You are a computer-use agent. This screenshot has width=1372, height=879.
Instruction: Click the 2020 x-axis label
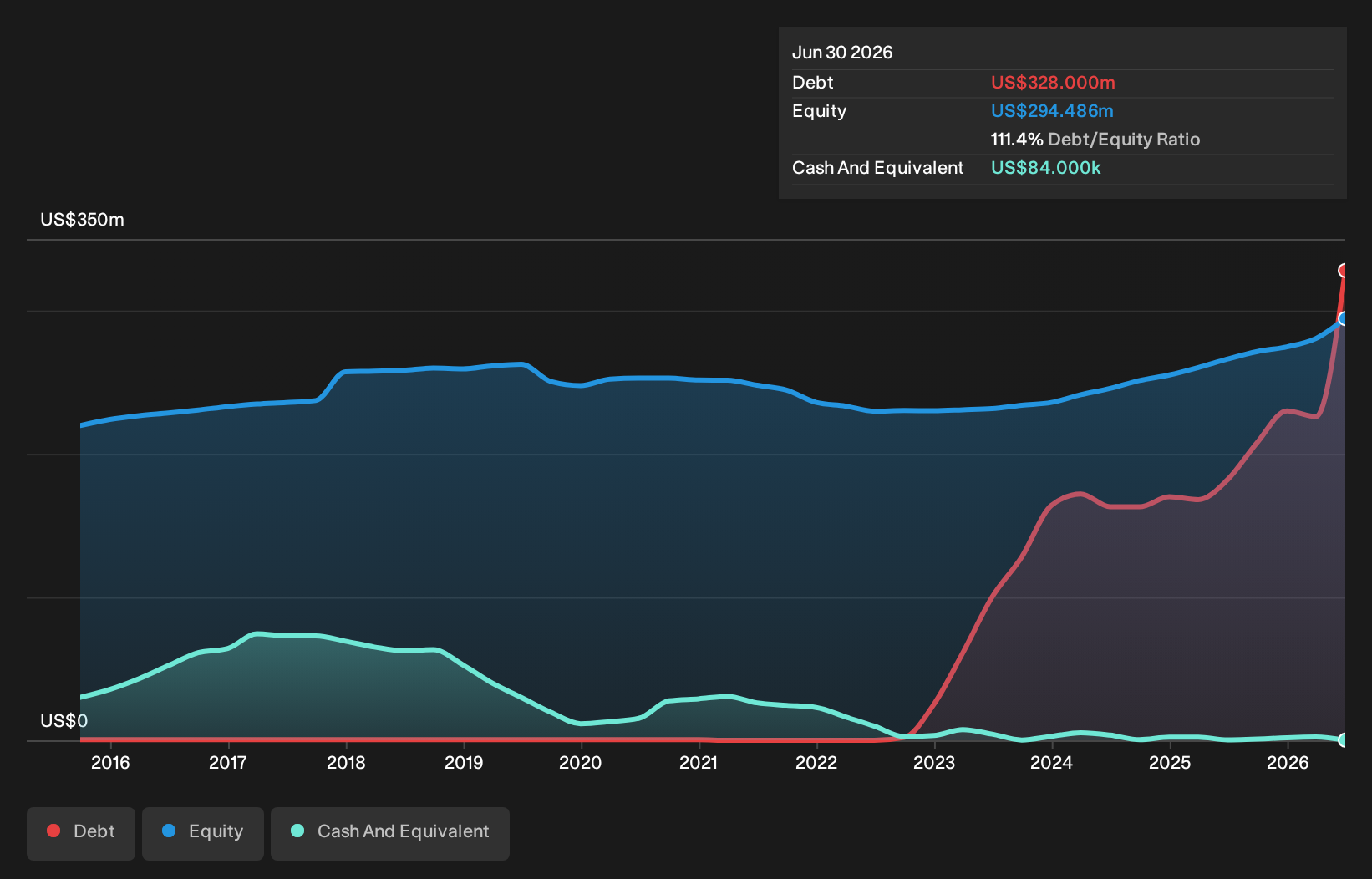point(581,762)
